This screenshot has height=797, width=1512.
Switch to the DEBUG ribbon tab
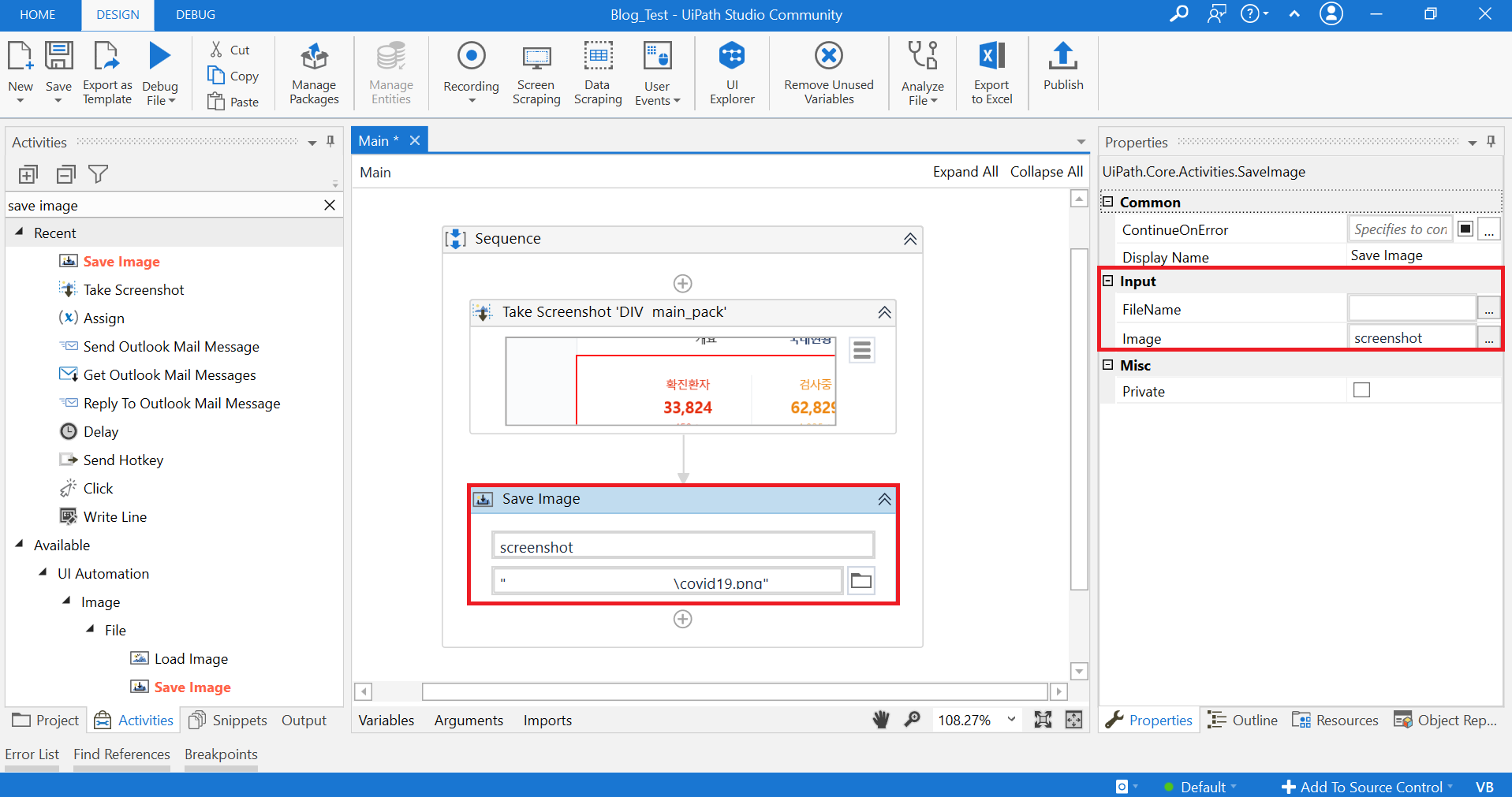coord(196,15)
